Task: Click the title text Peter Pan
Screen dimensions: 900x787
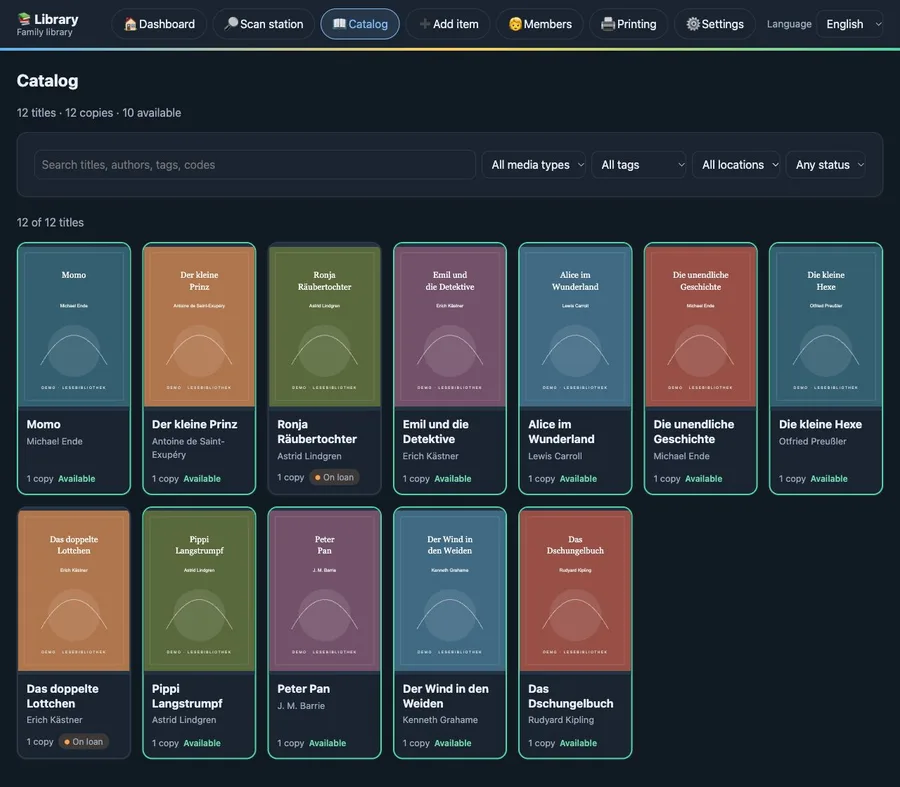Action: 304,689
